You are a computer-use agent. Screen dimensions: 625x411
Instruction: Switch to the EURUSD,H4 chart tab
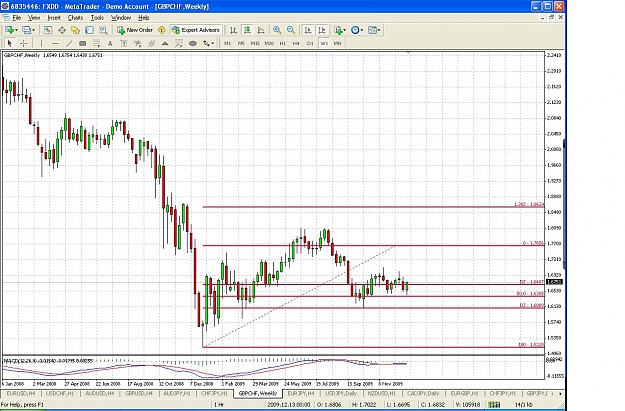[x=21, y=393]
